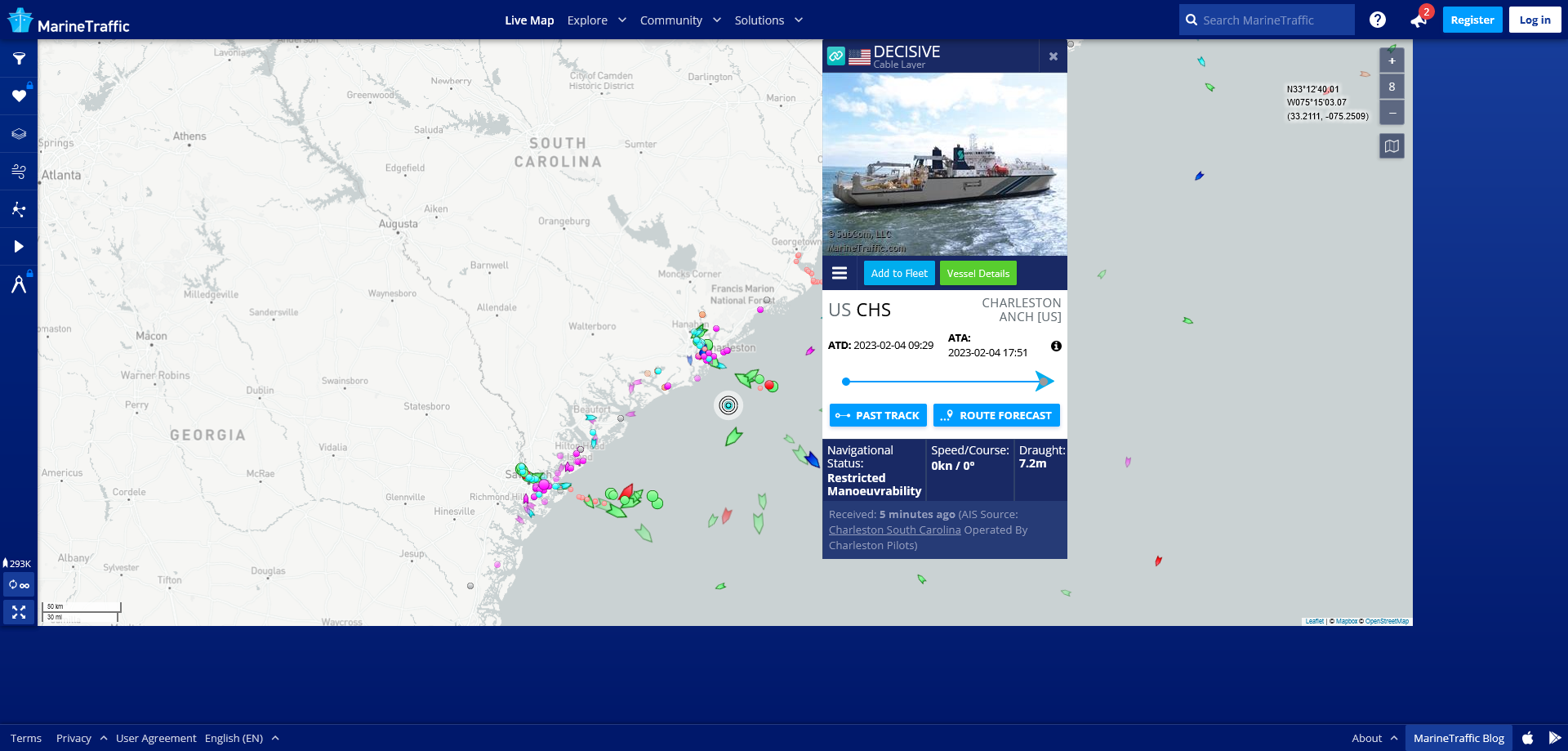
Task: Click the Restricted Manoeuvrability status text
Action: coord(874,485)
